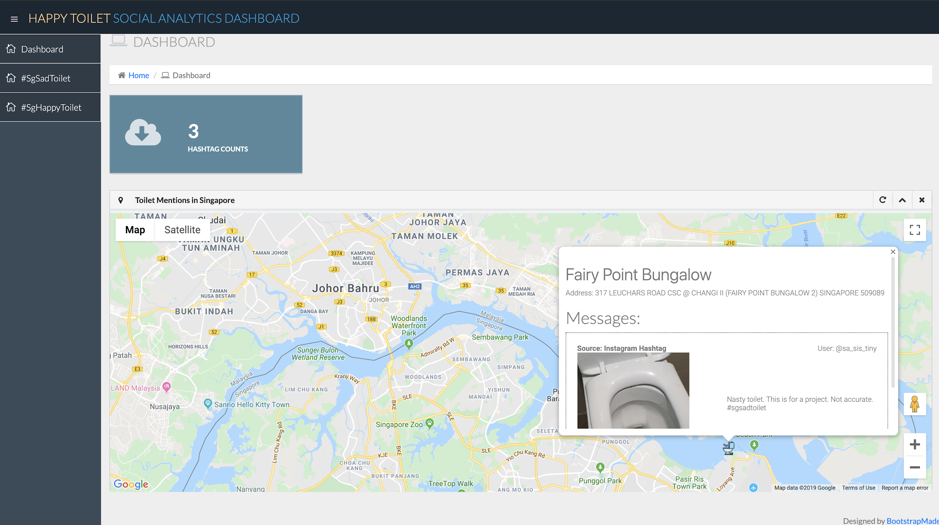This screenshot has height=525, width=939.
Task: Open #SgHappyToilet from the sidebar
Action: 51,107
